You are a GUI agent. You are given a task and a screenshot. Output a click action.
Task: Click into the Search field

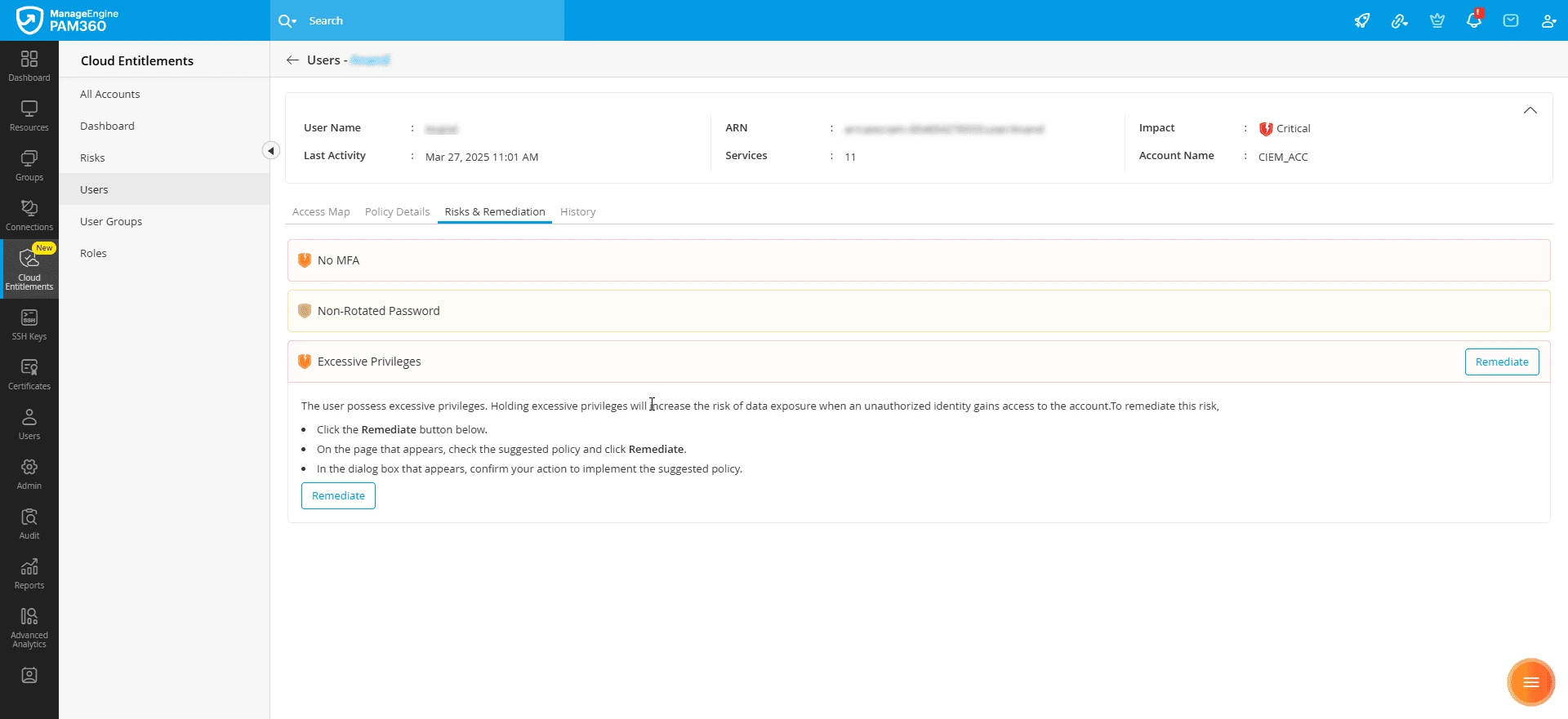tap(433, 20)
